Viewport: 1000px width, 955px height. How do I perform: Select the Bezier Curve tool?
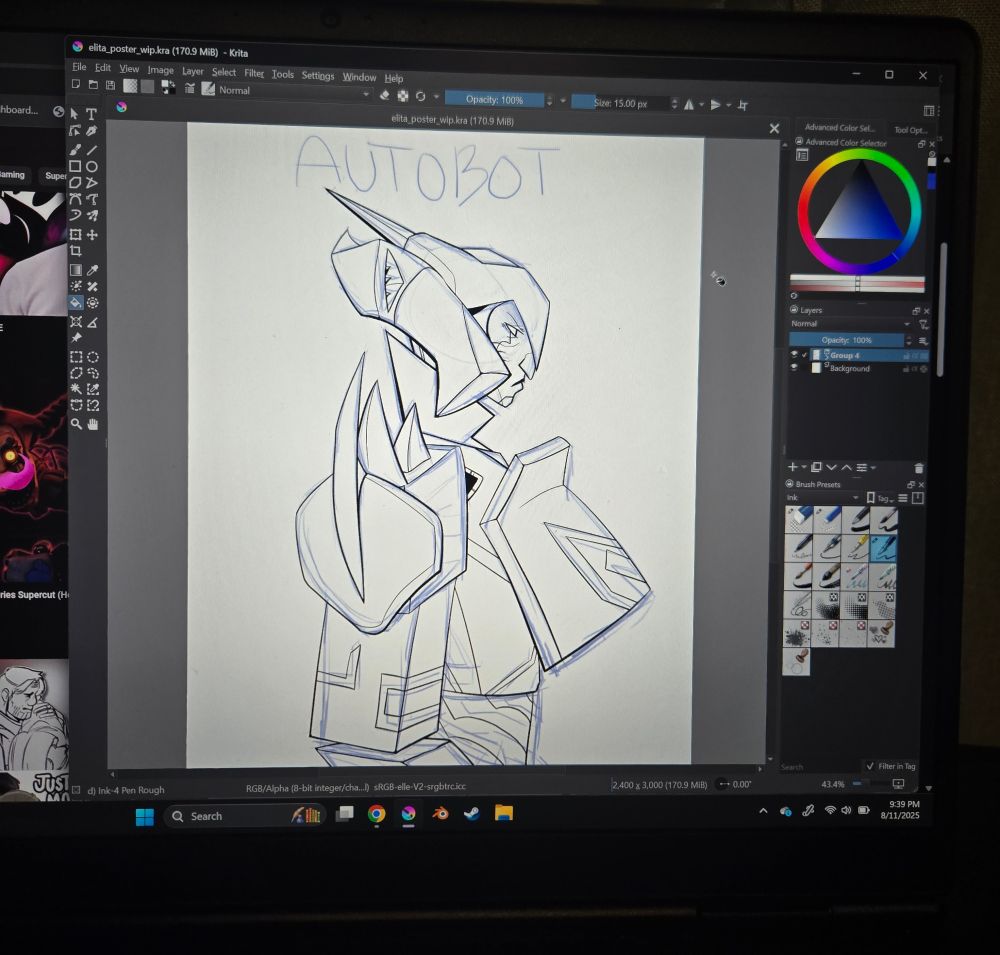pyautogui.click(x=75, y=199)
